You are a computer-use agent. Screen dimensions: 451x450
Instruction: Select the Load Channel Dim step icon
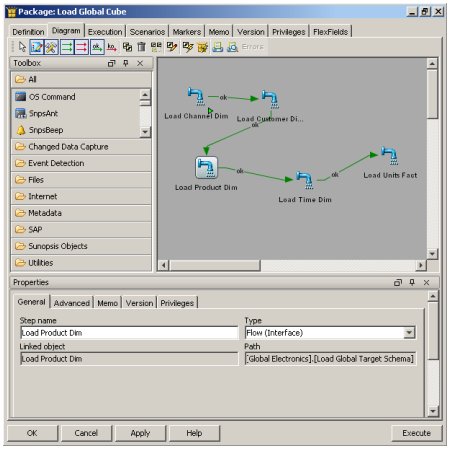tap(196, 96)
